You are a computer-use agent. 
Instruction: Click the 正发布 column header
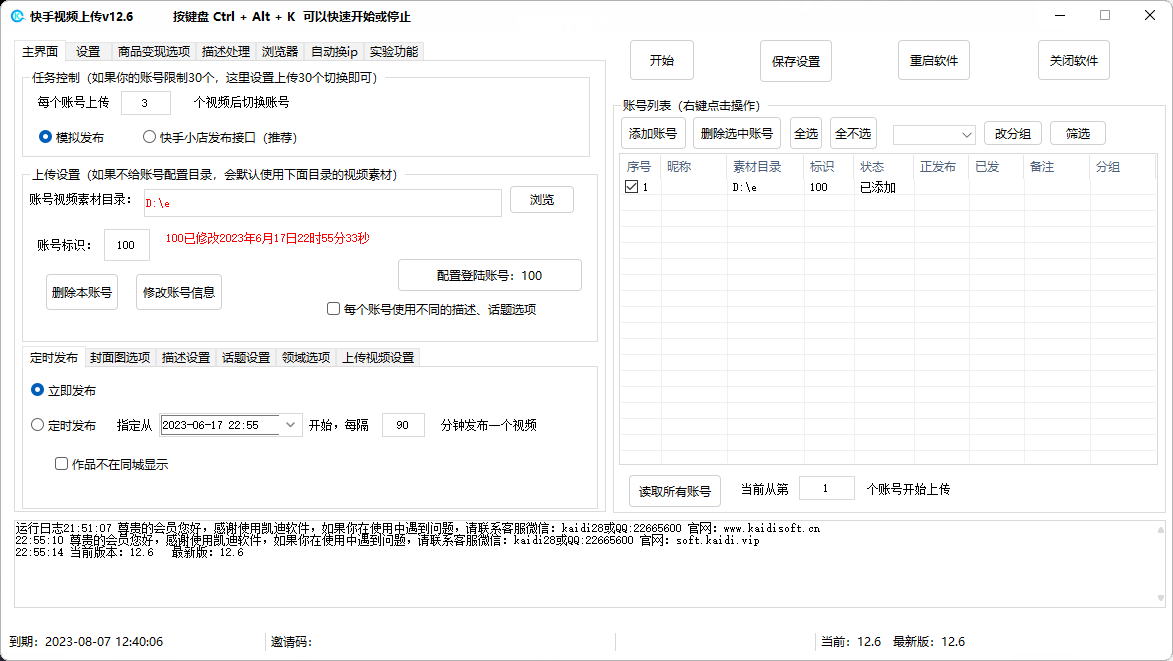pyautogui.click(x=942, y=167)
